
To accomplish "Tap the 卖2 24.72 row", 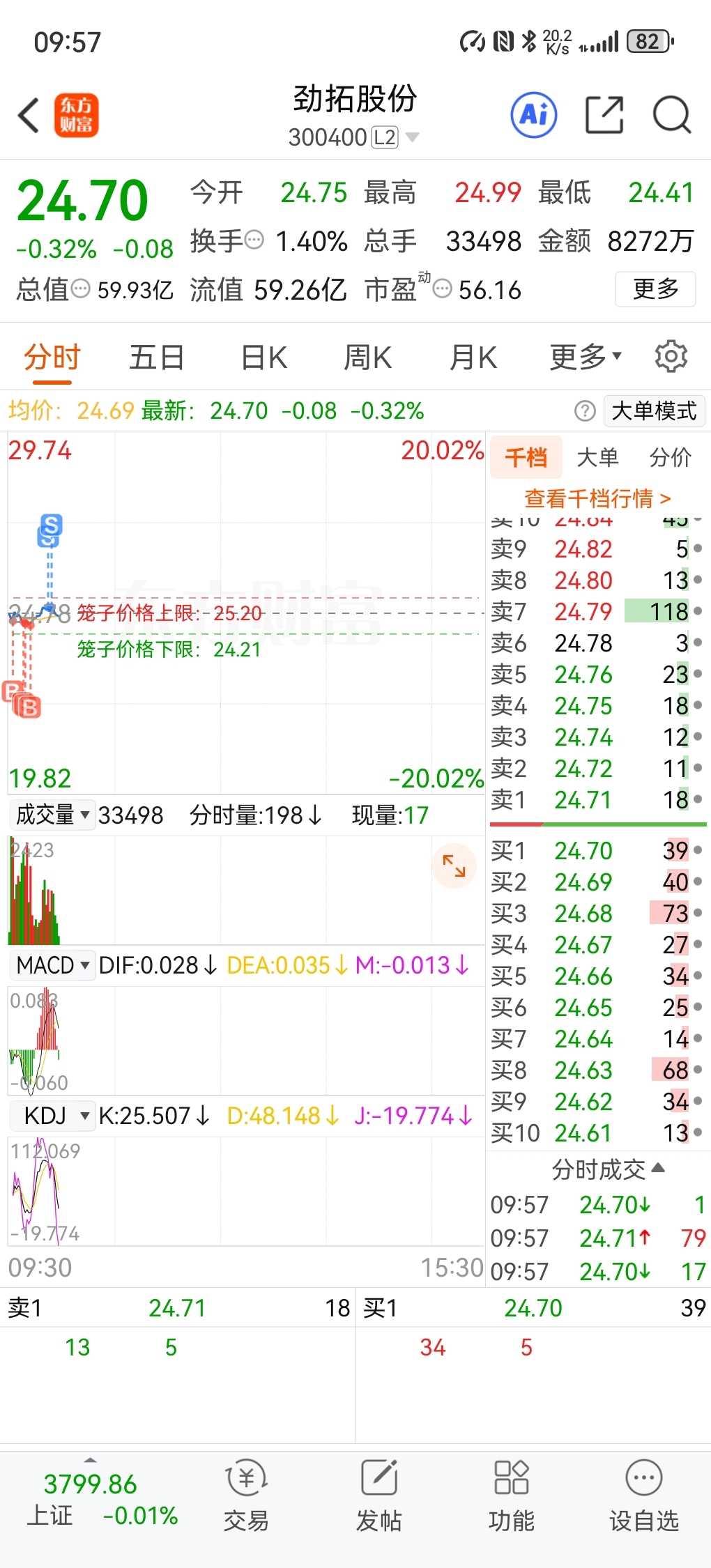I will click(597, 768).
